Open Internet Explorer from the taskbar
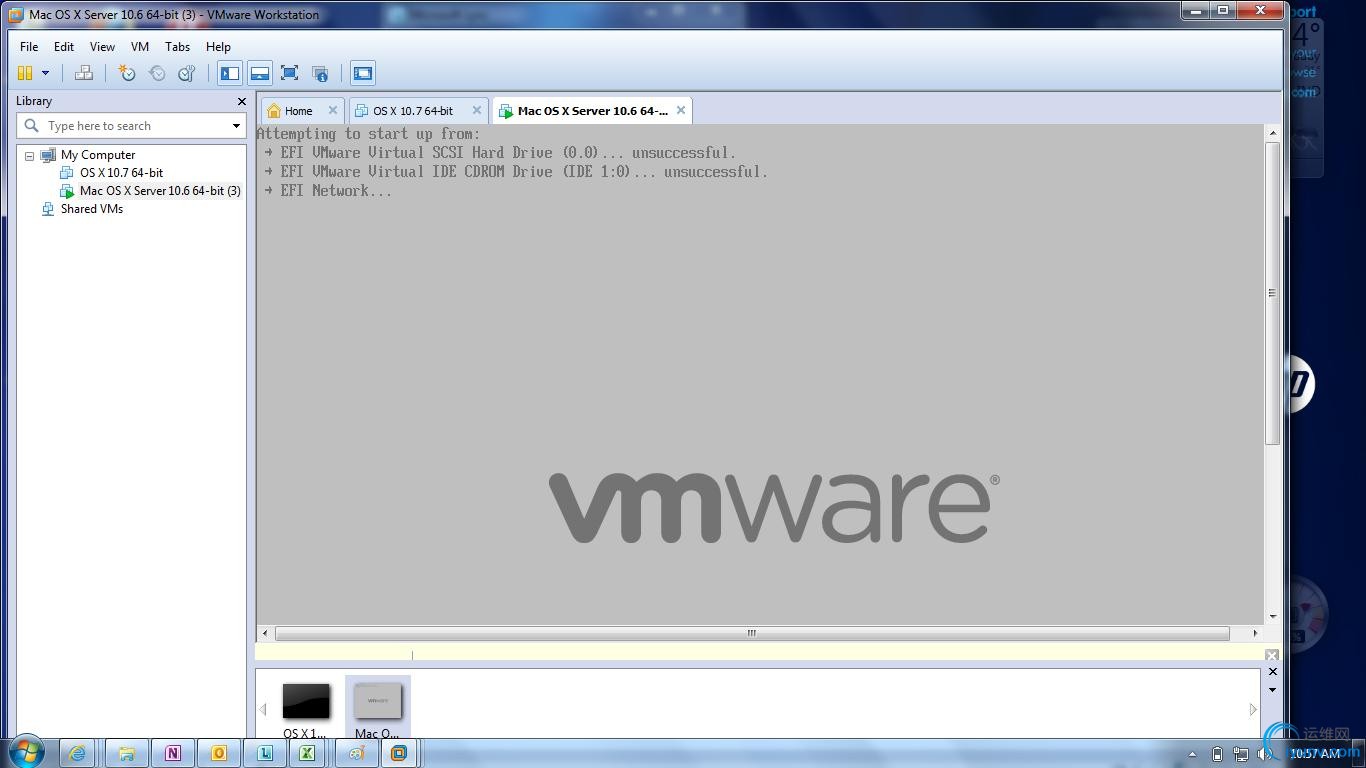 tap(77, 753)
